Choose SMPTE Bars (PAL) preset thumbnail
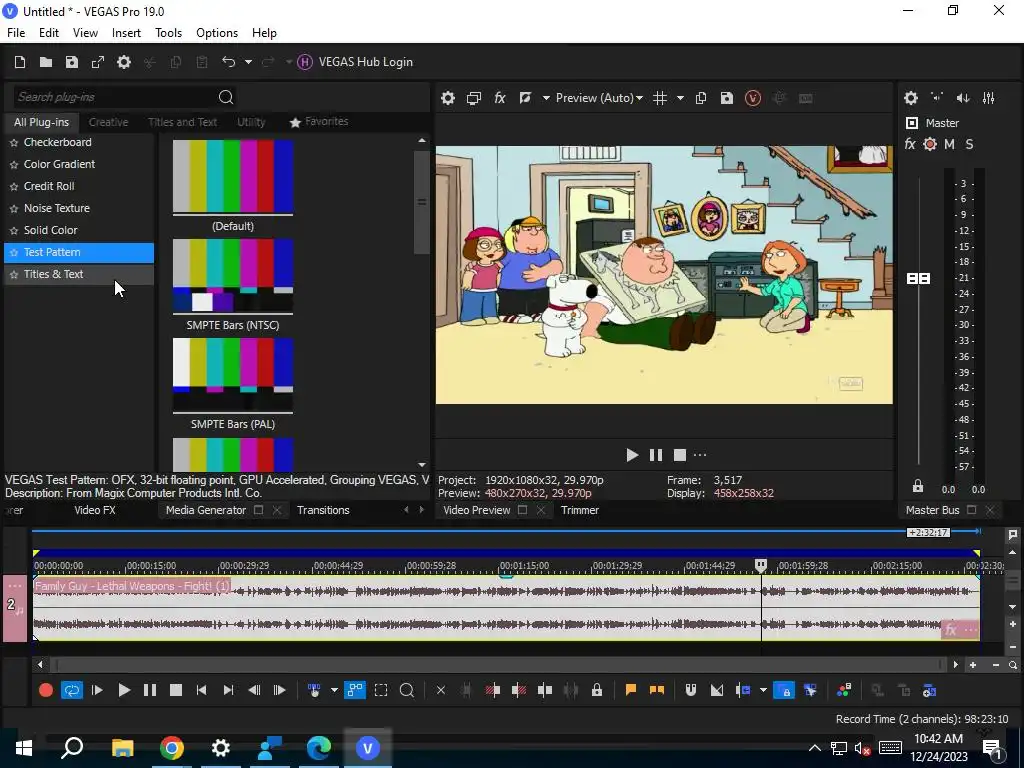This screenshot has width=1024, height=768. [x=232, y=376]
